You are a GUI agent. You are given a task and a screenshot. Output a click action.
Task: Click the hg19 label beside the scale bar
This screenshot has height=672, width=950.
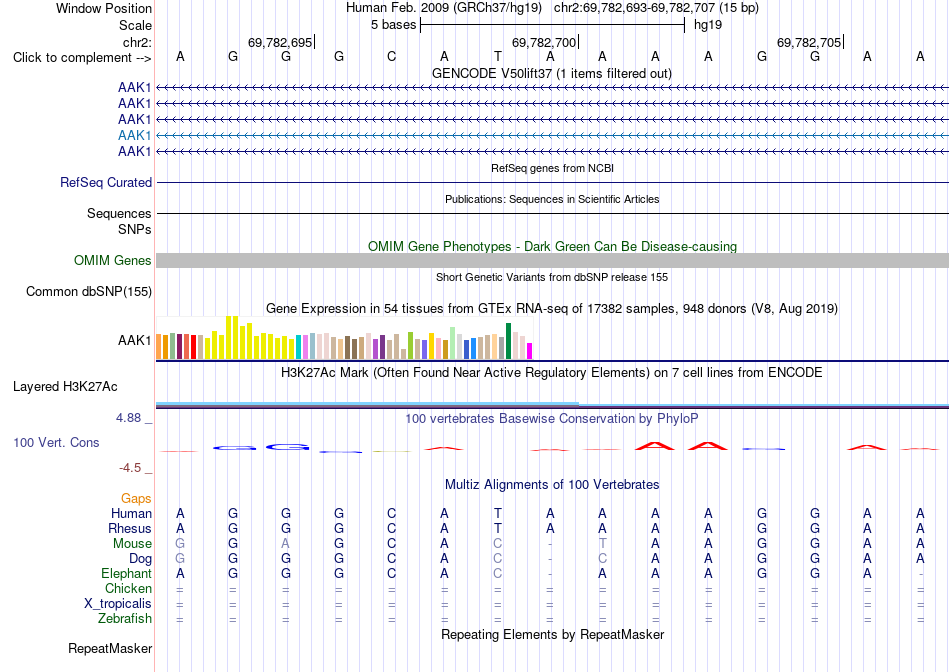[x=708, y=25]
